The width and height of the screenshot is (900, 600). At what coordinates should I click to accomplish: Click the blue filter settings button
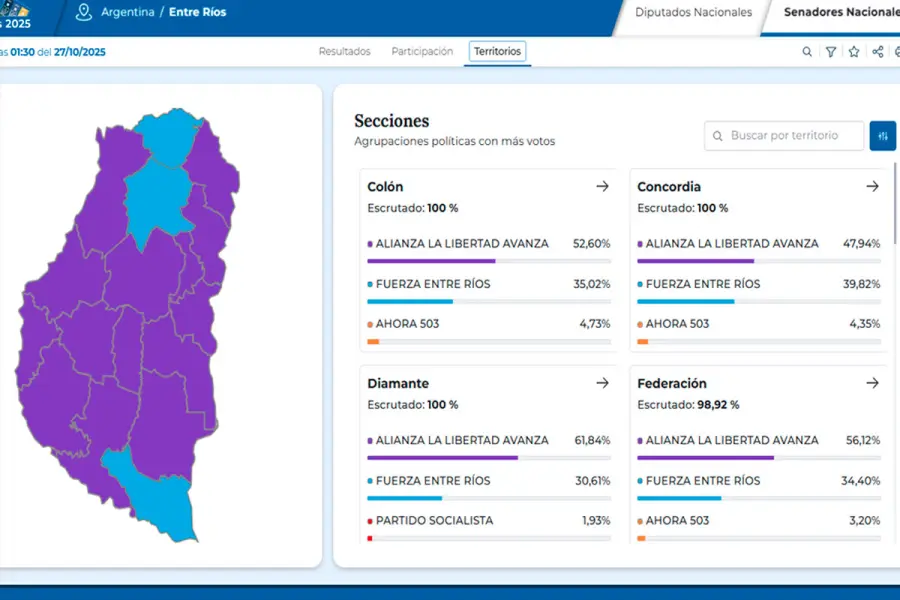(882, 136)
